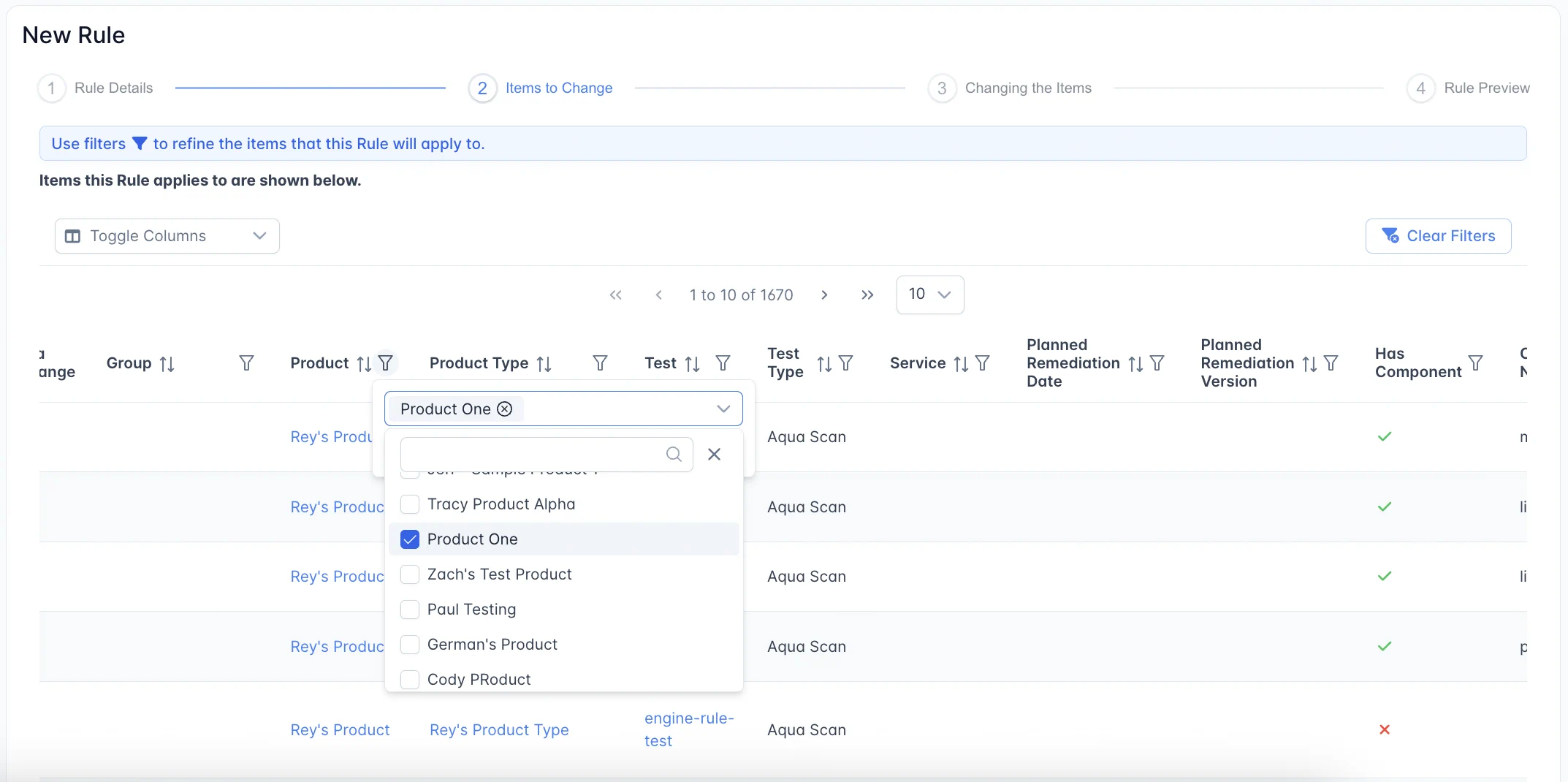1568x782 pixels.
Task: Uncheck the Product One checkbox
Action: [410, 539]
